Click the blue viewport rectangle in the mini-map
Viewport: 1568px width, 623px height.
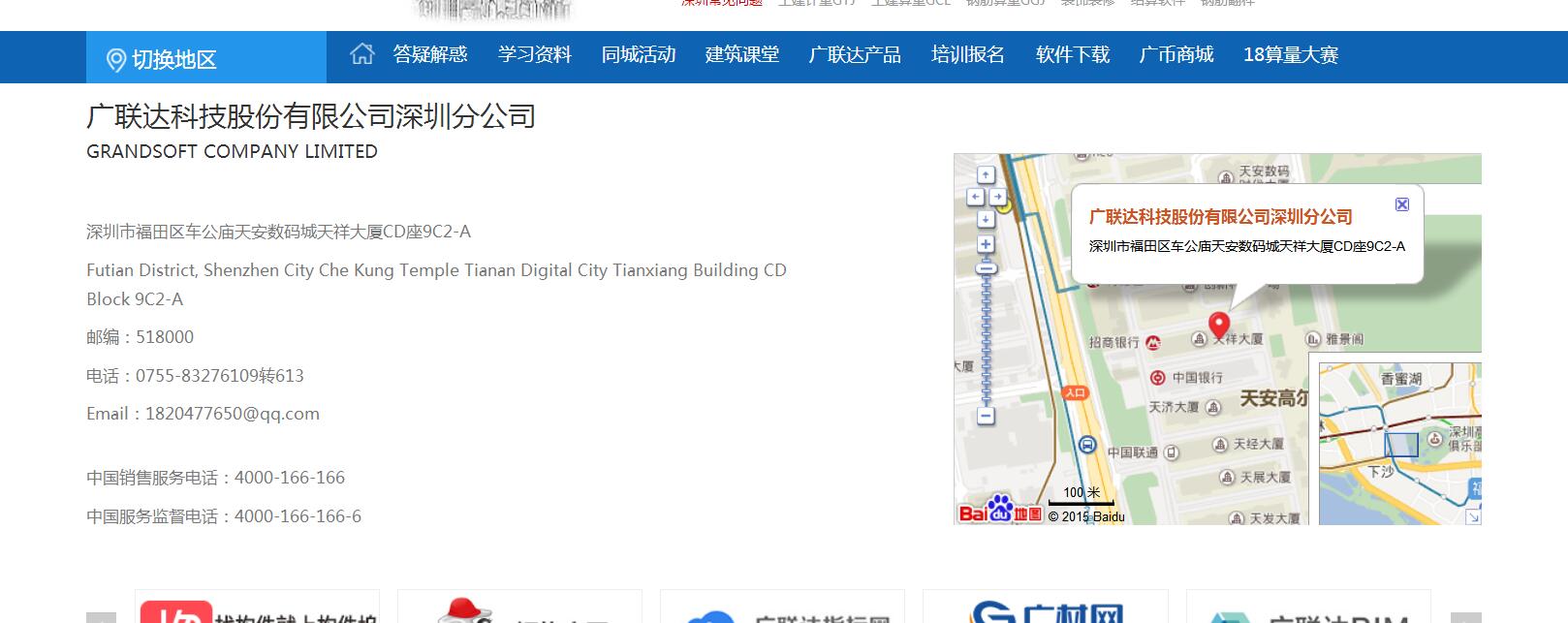coord(1401,445)
